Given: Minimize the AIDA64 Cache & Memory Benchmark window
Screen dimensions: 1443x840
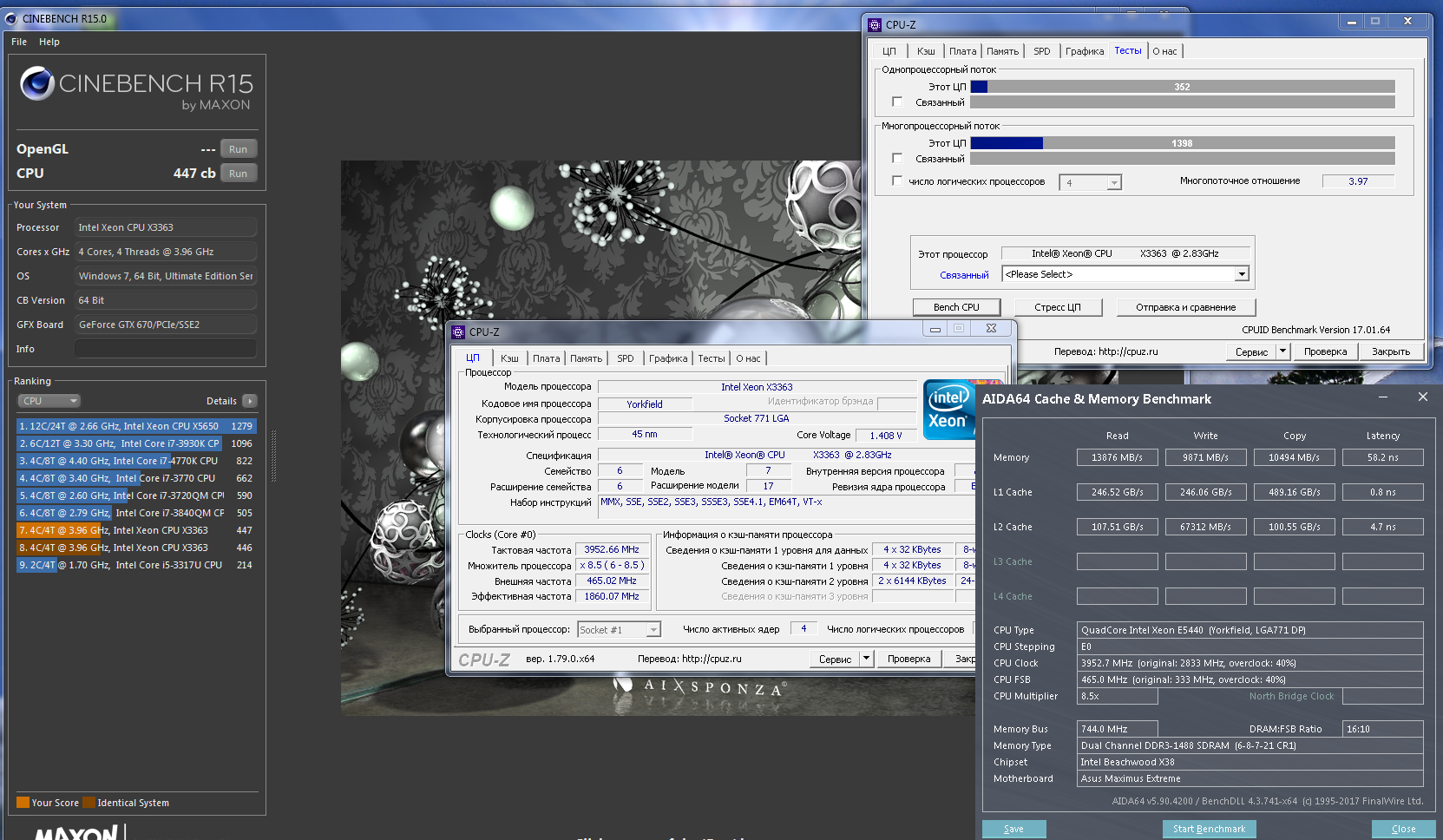Looking at the screenshot, I should click(x=1383, y=397).
